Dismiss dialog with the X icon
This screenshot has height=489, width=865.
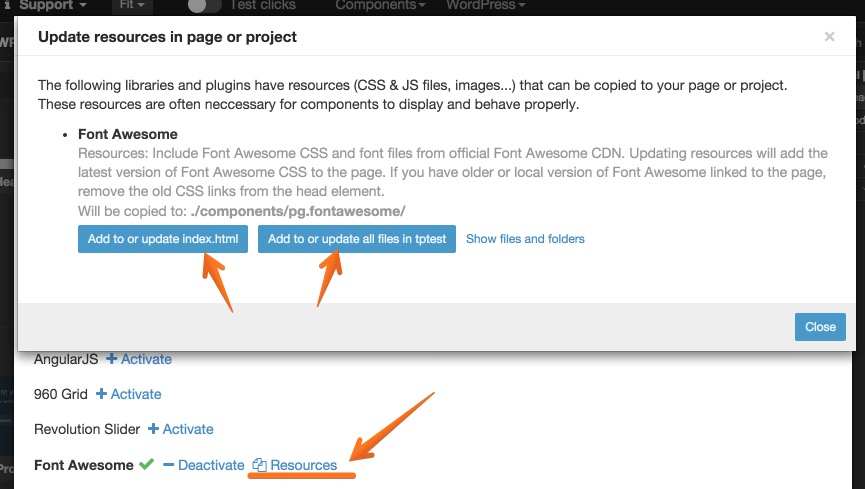point(829,37)
